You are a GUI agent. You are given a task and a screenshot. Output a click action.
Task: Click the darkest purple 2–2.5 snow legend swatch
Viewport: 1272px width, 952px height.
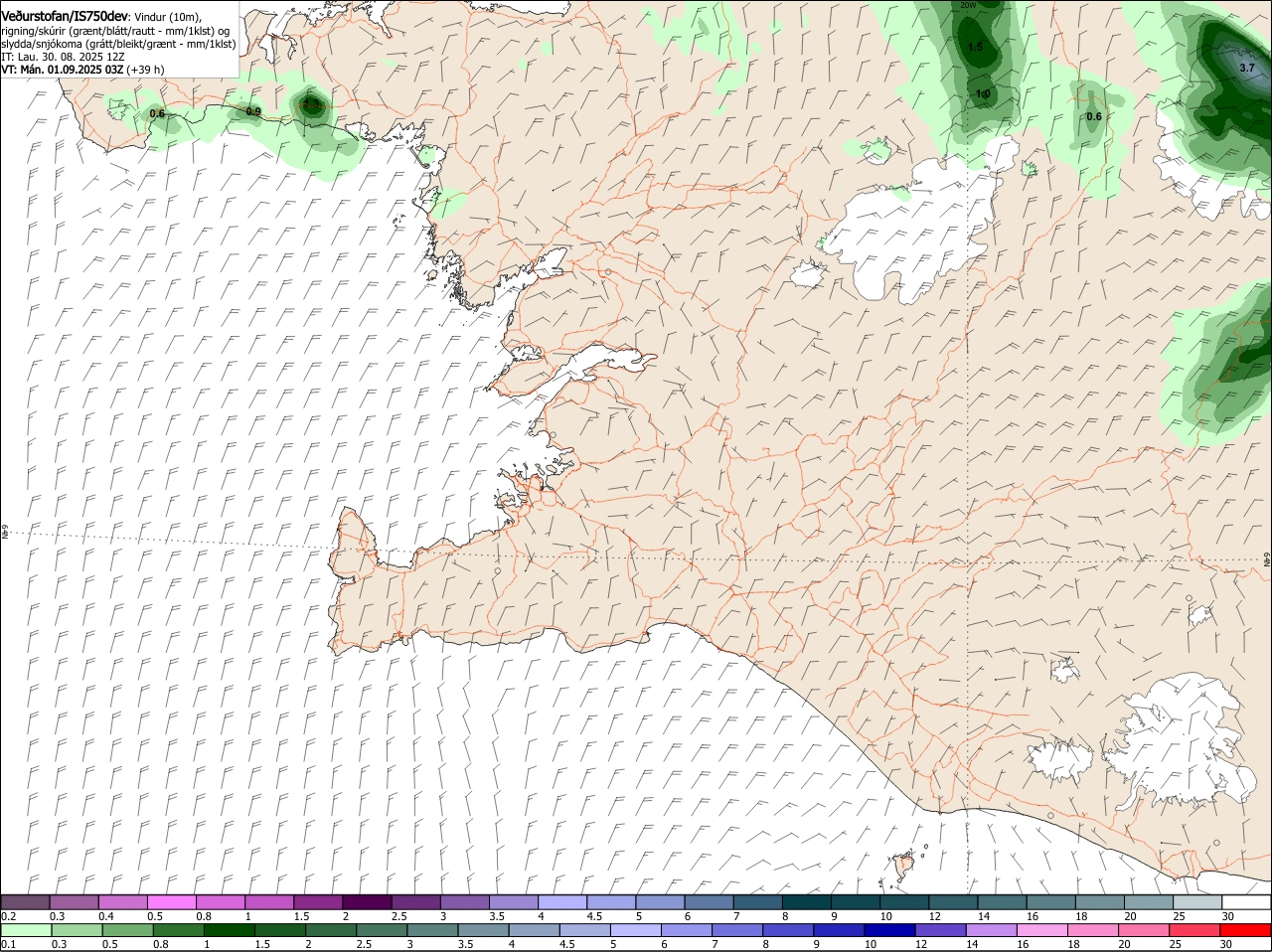click(367, 901)
